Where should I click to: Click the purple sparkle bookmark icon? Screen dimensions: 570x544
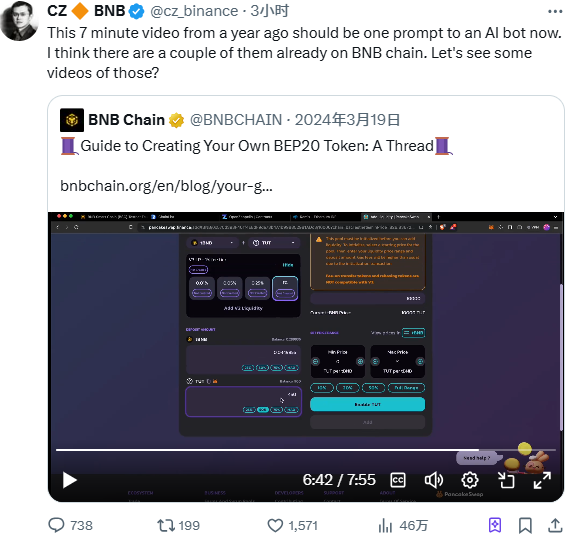click(495, 525)
